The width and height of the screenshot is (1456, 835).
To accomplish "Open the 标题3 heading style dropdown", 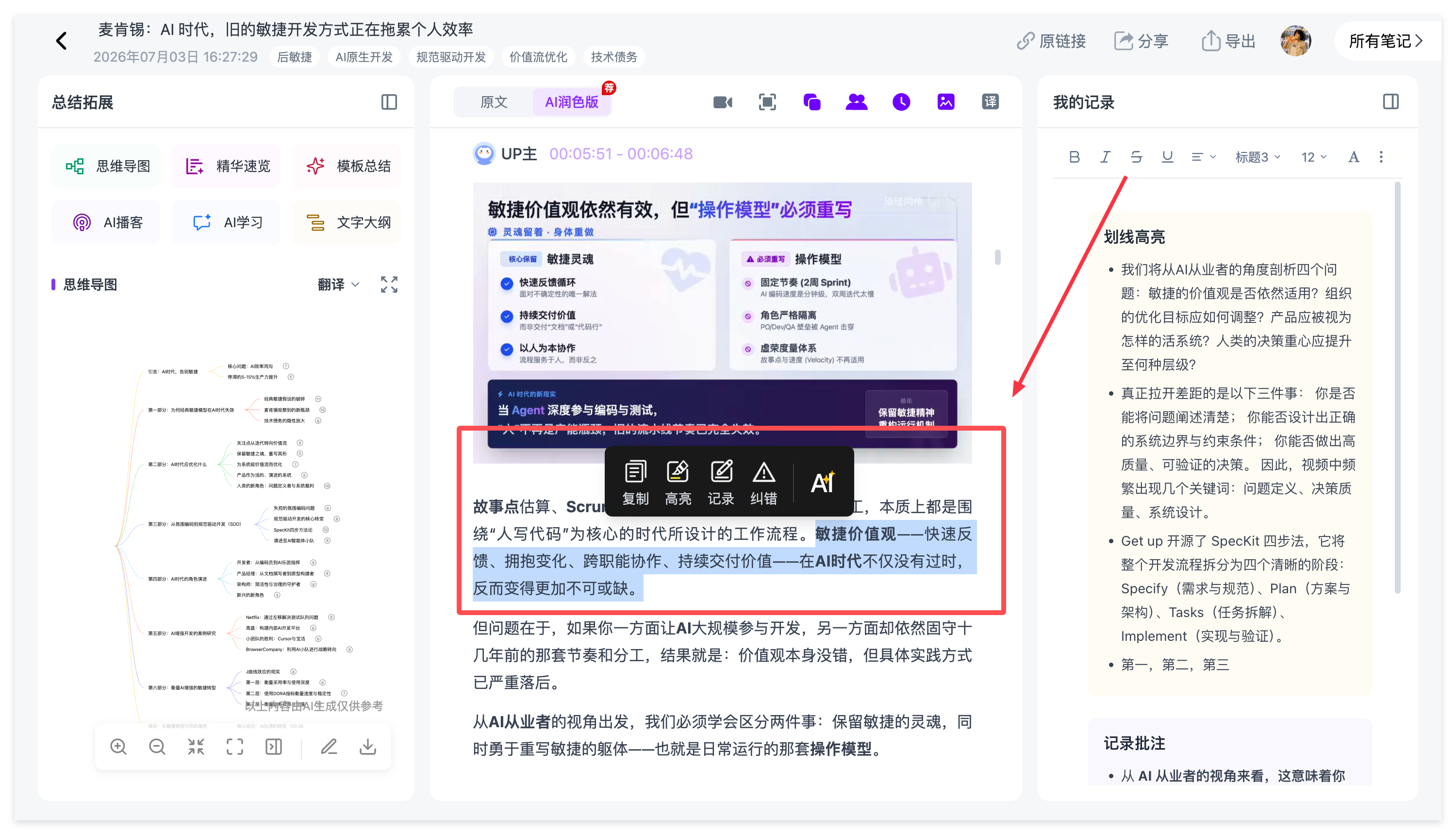I will (1257, 157).
